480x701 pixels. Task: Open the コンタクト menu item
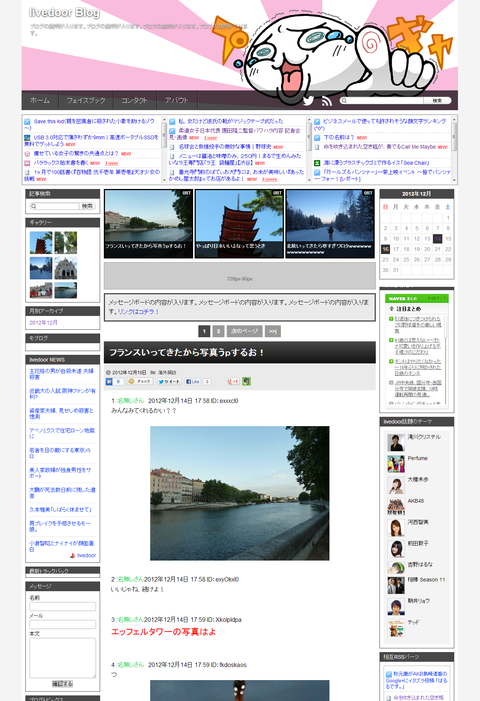pyautogui.click(x=135, y=100)
